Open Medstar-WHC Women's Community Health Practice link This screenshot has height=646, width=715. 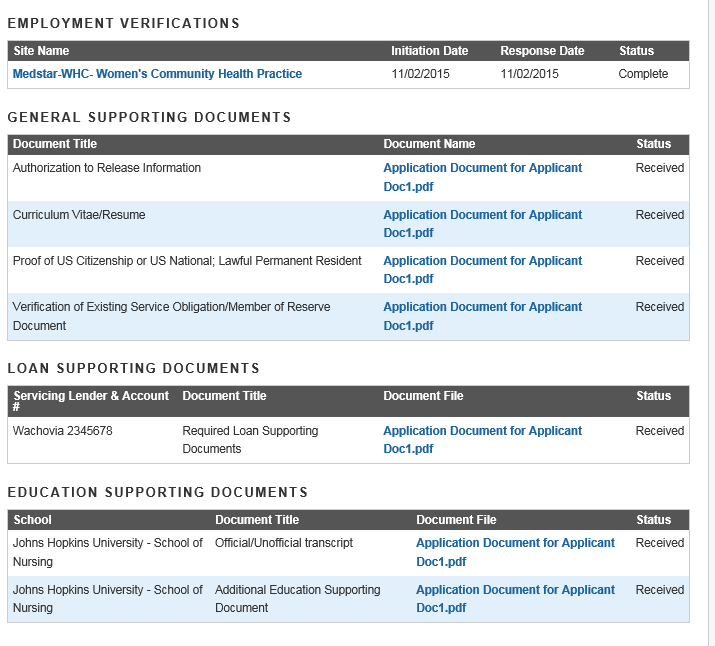157,74
